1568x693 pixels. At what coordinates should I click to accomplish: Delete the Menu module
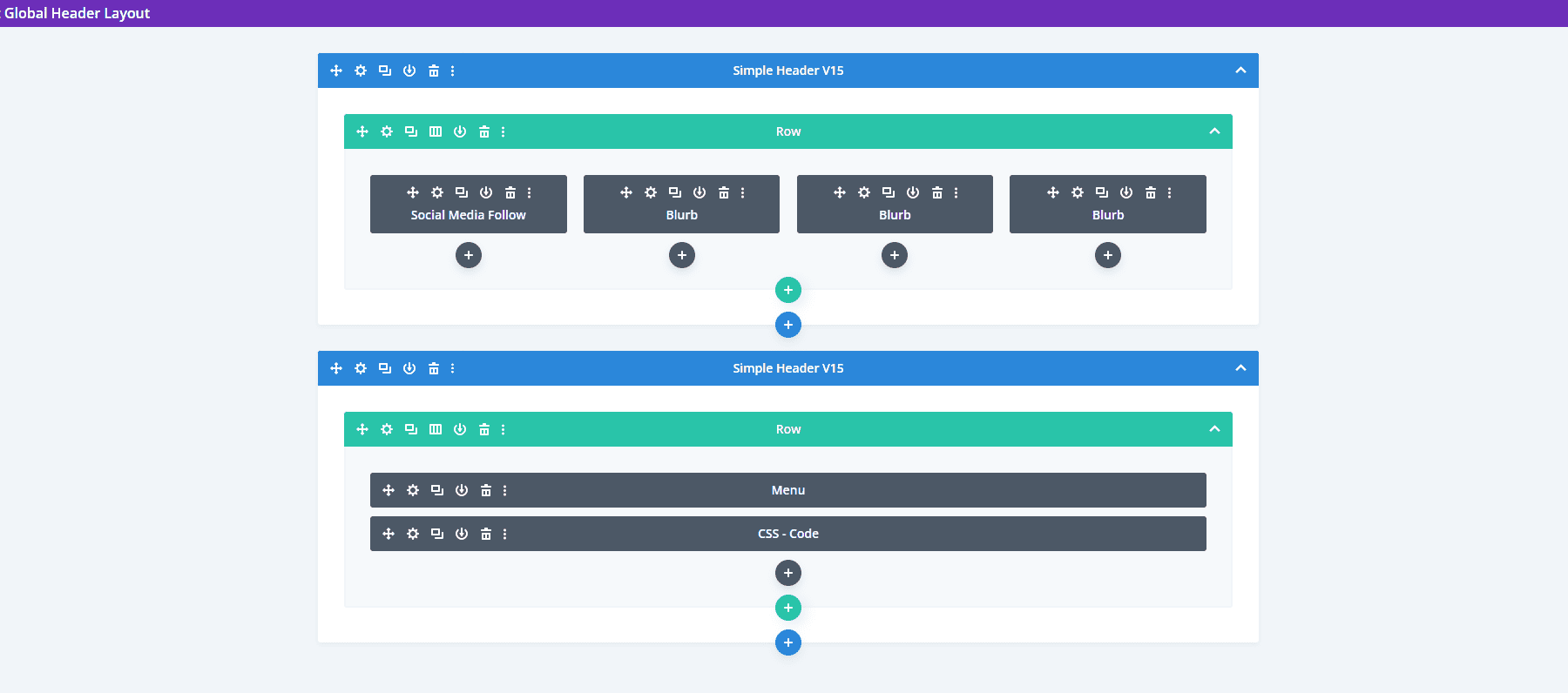[x=486, y=490]
